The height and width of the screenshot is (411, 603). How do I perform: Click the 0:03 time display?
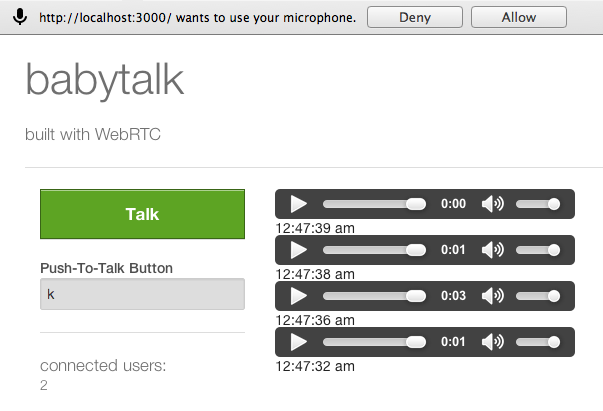tap(453, 296)
